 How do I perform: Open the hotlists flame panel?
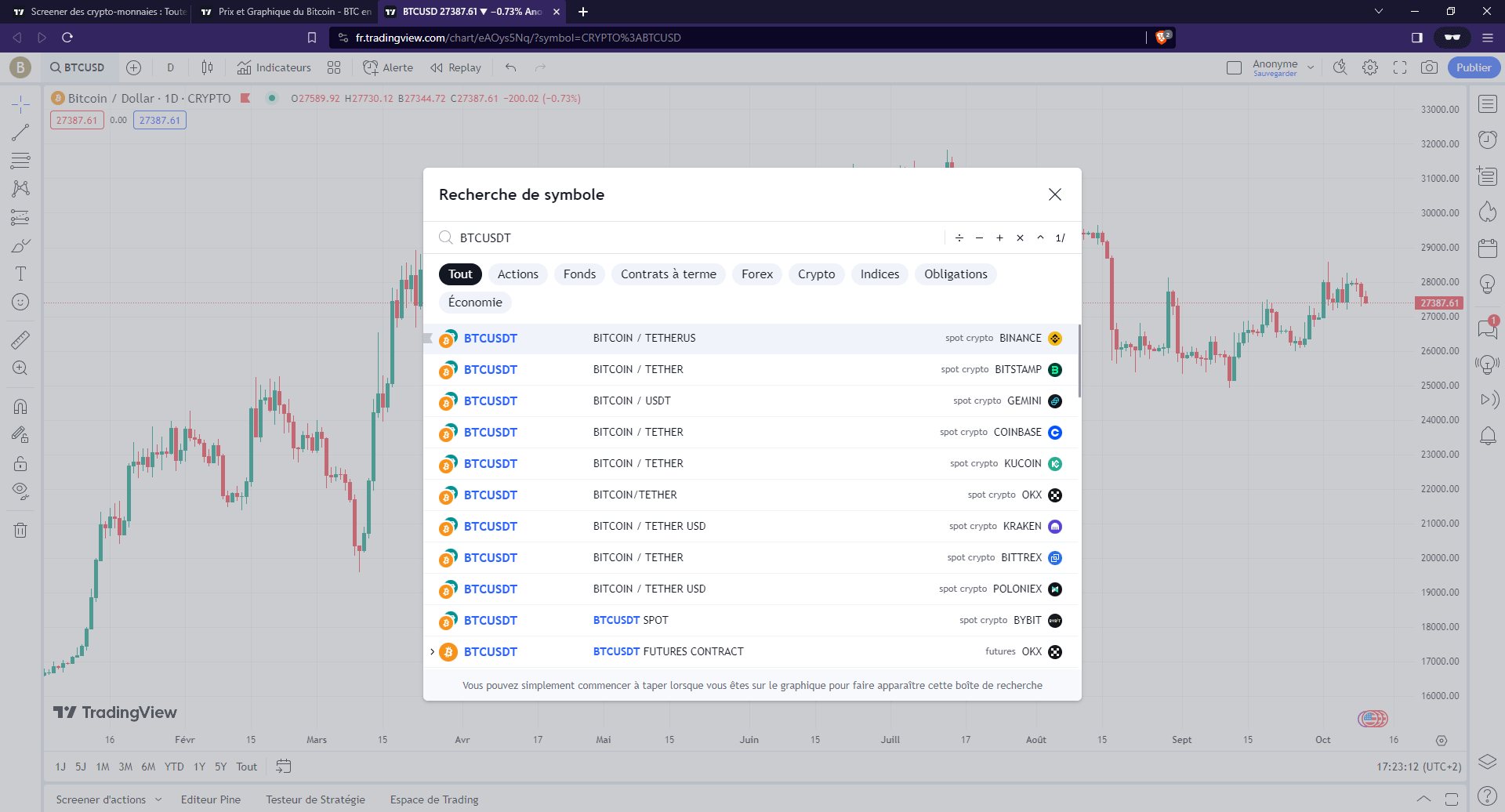click(x=1487, y=212)
